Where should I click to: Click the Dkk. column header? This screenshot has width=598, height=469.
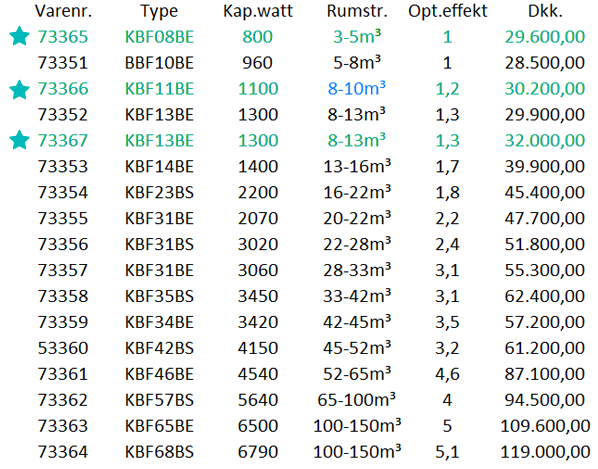(x=545, y=12)
